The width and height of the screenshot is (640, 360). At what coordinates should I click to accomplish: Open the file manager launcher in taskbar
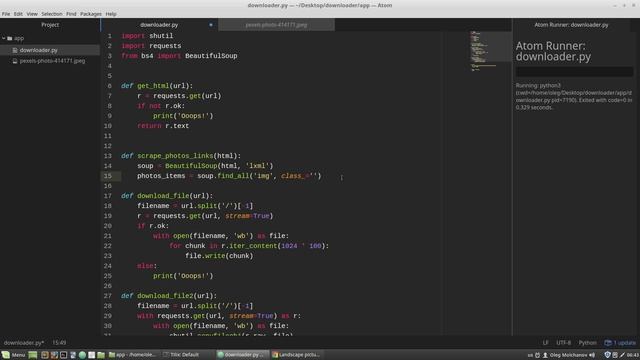pos(101,355)
